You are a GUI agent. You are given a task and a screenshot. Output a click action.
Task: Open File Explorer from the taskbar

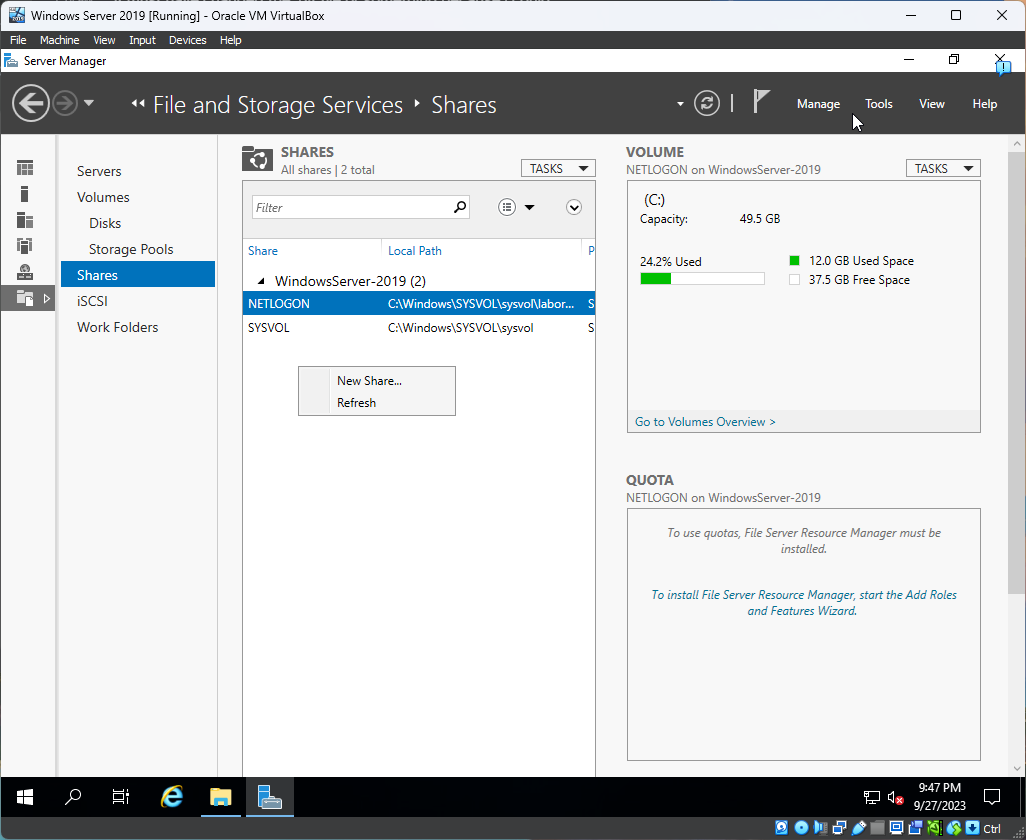(220, 797)
